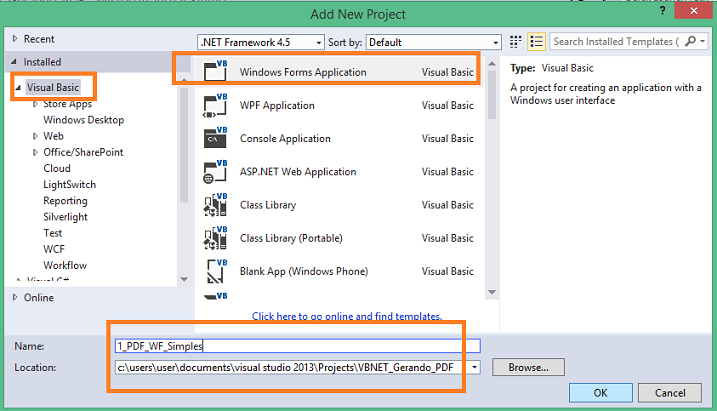Click the Blank App (Windows Phone) icon

216,271
